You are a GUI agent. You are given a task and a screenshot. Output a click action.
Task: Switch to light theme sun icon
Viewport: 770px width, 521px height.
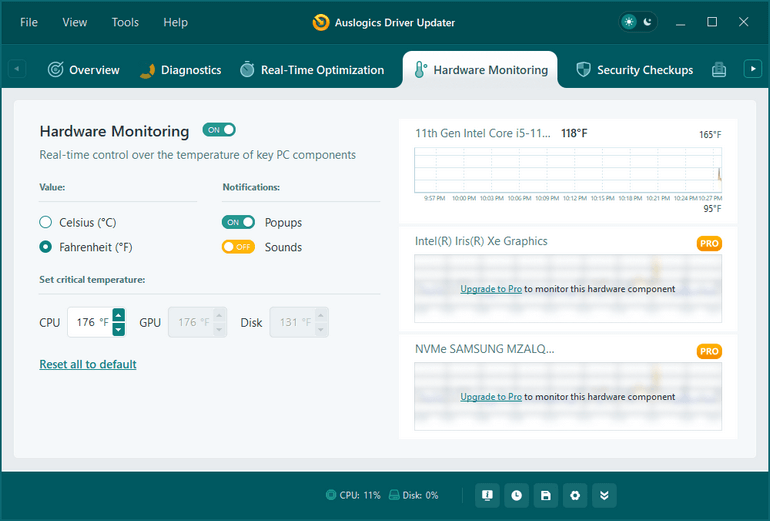(x=629, y=22)
